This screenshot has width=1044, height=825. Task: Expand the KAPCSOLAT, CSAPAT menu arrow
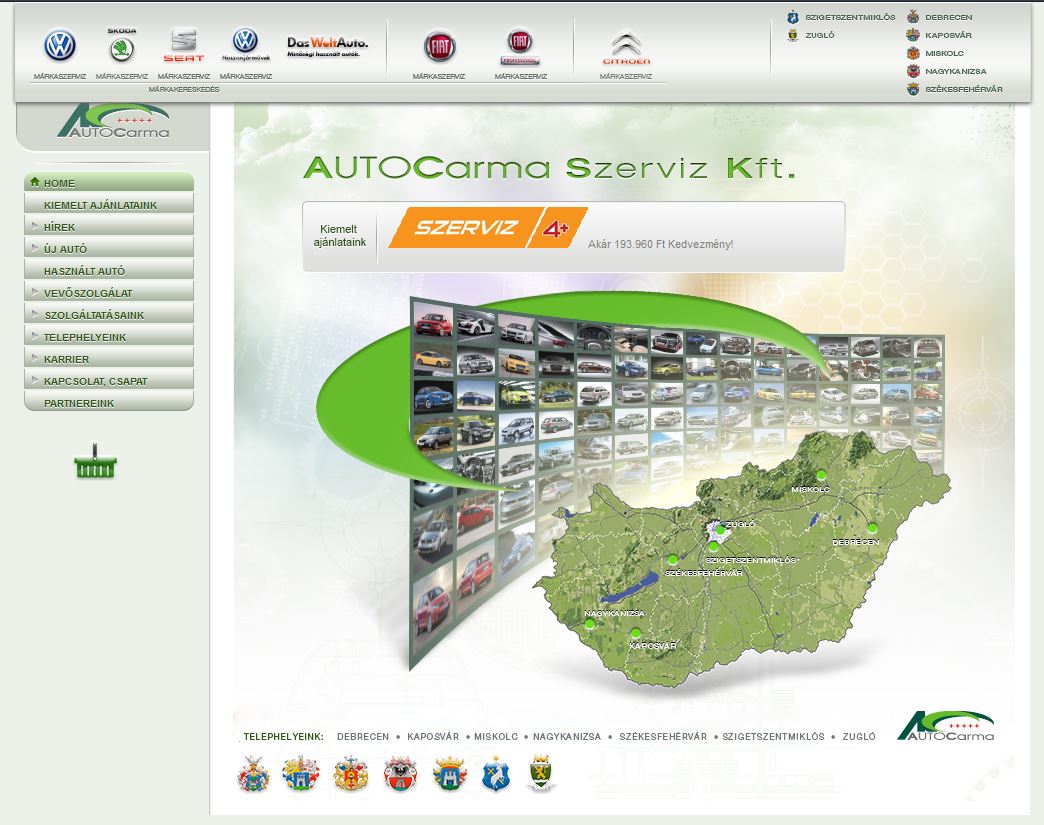coord(35,380)
